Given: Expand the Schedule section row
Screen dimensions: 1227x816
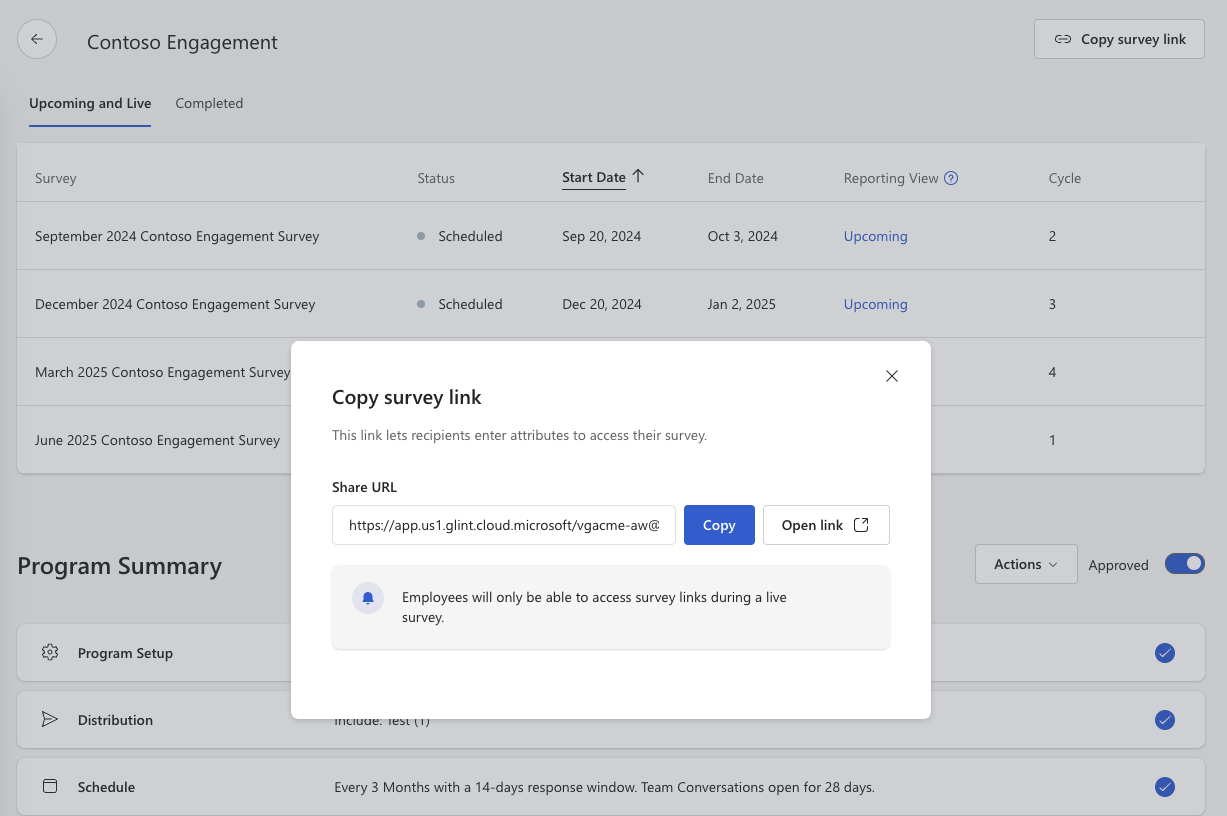Looking at the screenshot, I should coord(106,787).
